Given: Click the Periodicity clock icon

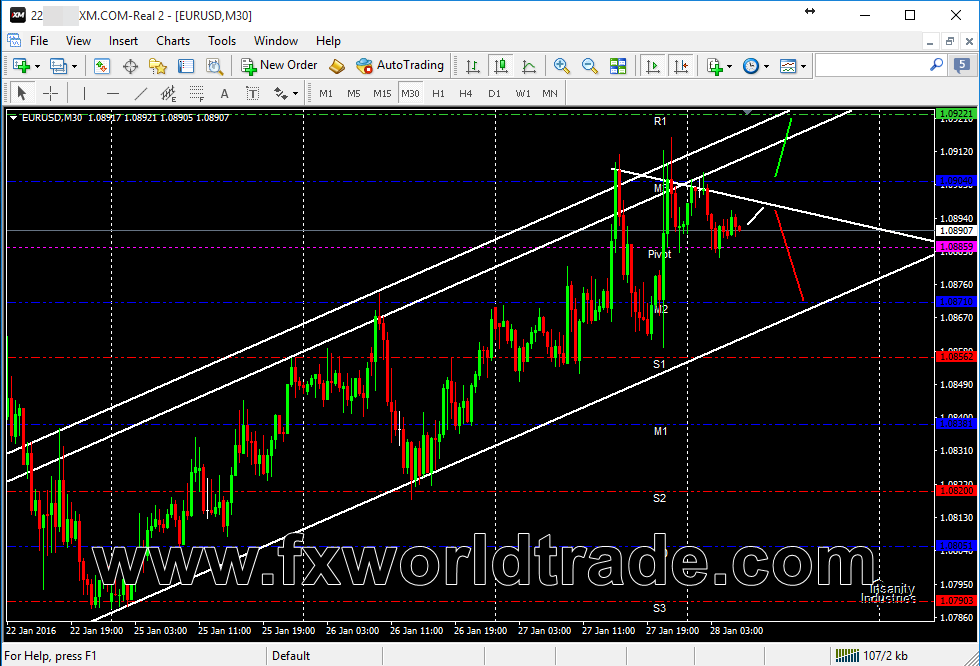Looking at the screenshot, I should click(751, 66).
